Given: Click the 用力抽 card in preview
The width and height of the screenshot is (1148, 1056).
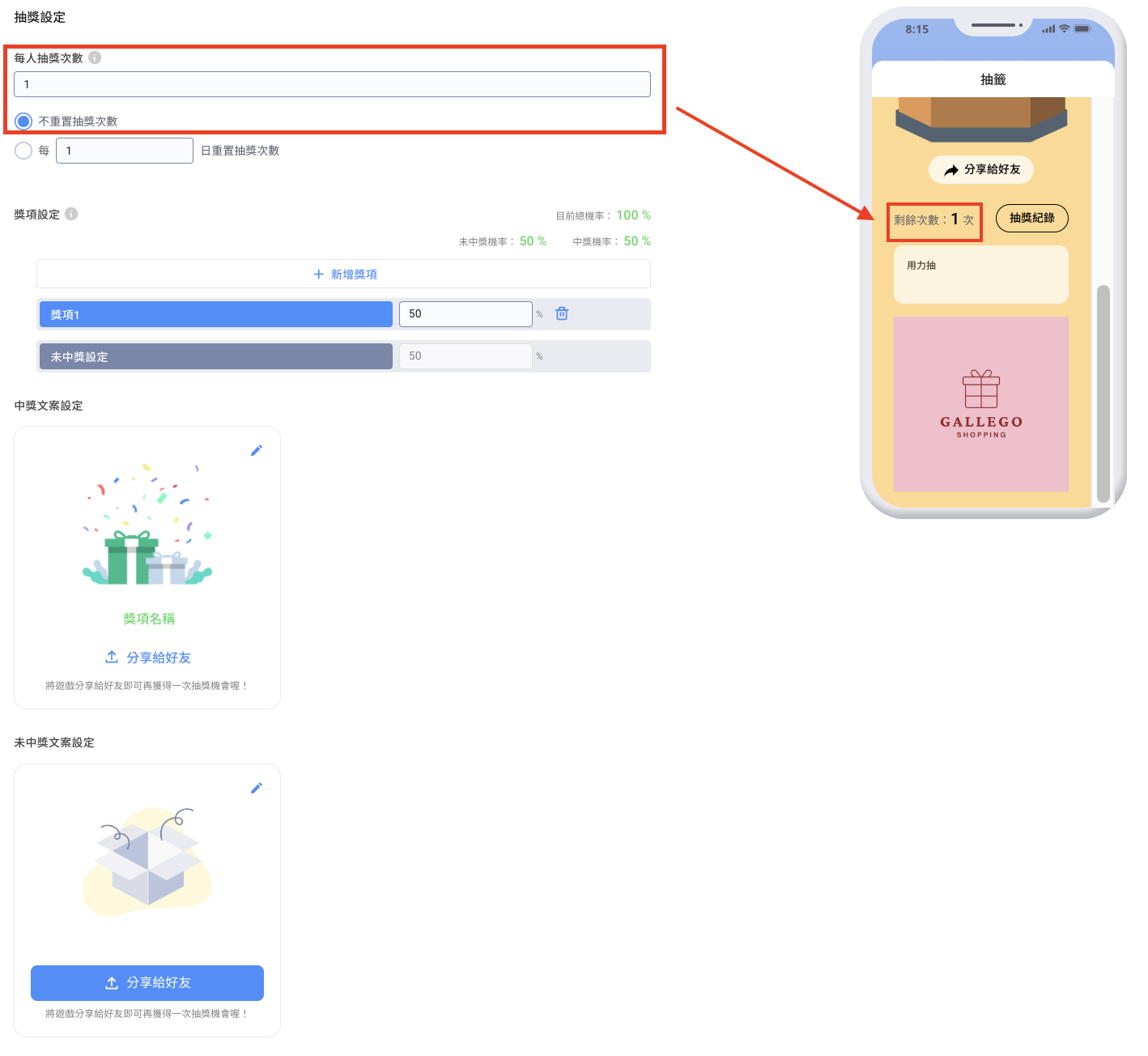Looking at the screenshot, I should tap(980, 275).
